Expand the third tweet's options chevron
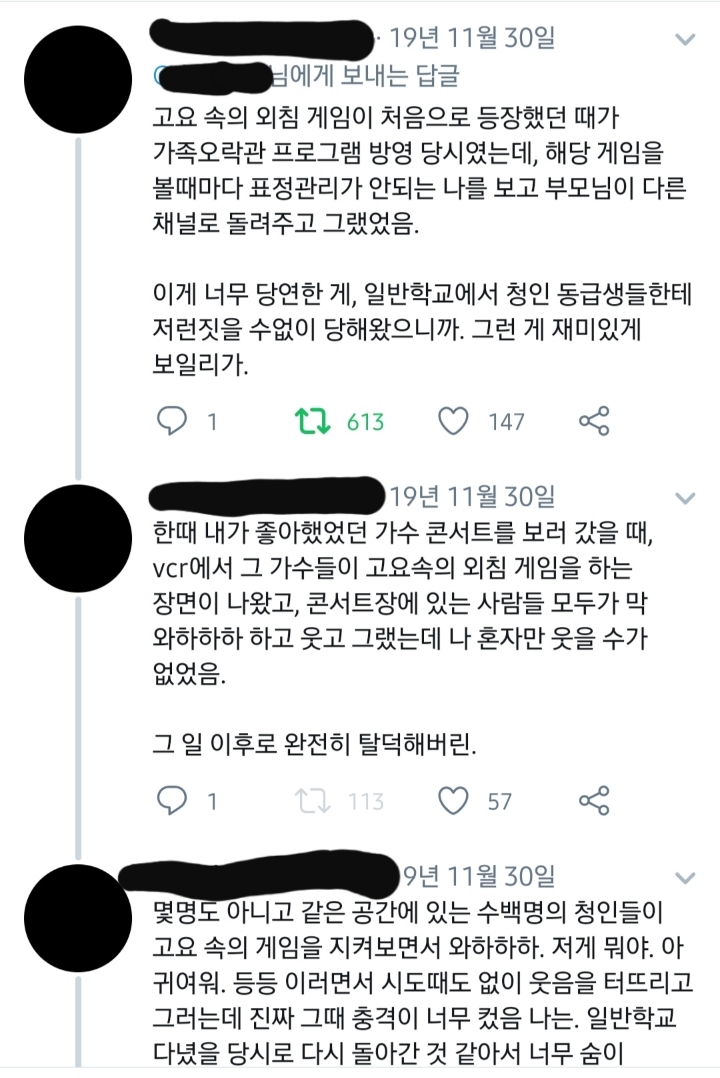 686,877
